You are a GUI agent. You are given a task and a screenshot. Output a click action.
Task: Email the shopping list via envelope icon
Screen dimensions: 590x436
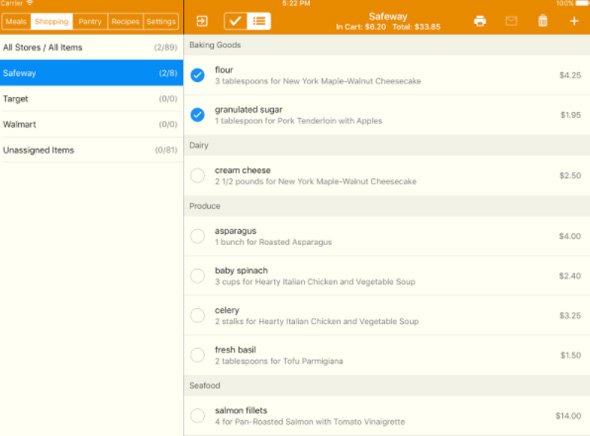pos(511,21)
